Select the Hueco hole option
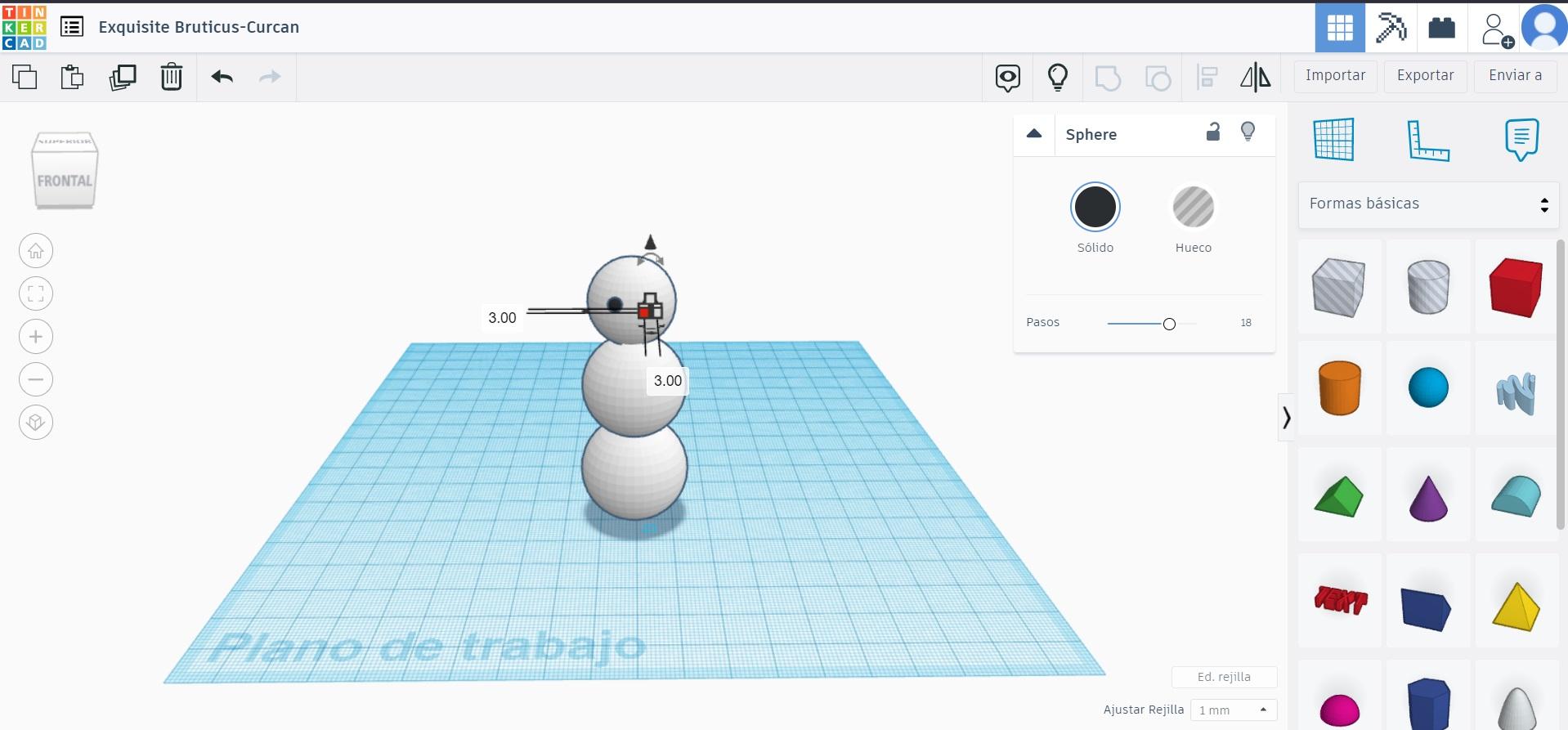Viewport: 1568px width, 730px height. pyautogui.click(x=1194, y=207)
